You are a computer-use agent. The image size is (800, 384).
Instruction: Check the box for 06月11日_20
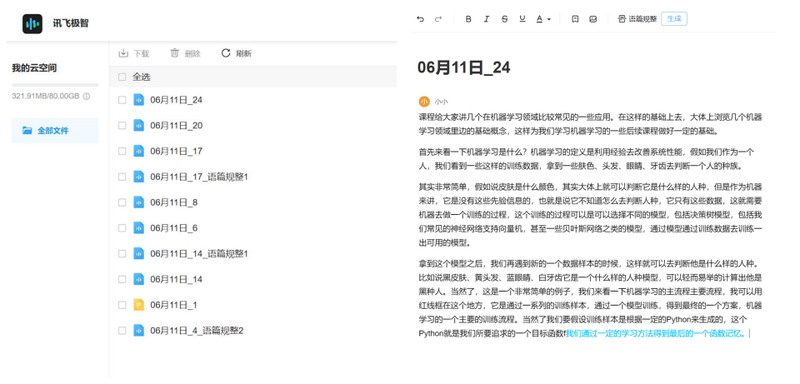coord(122,125)
